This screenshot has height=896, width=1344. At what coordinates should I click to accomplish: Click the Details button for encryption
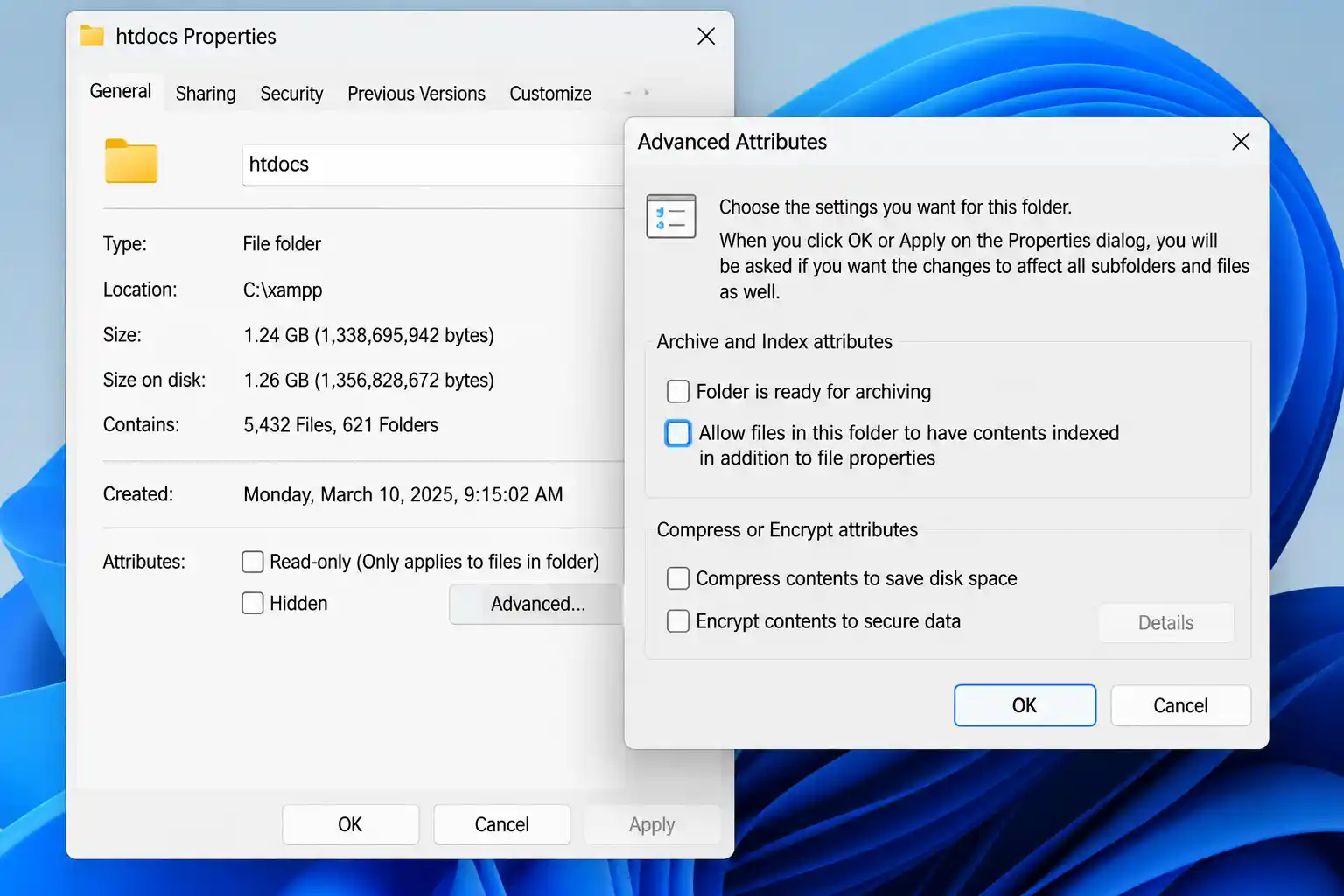pos(1165,623)
